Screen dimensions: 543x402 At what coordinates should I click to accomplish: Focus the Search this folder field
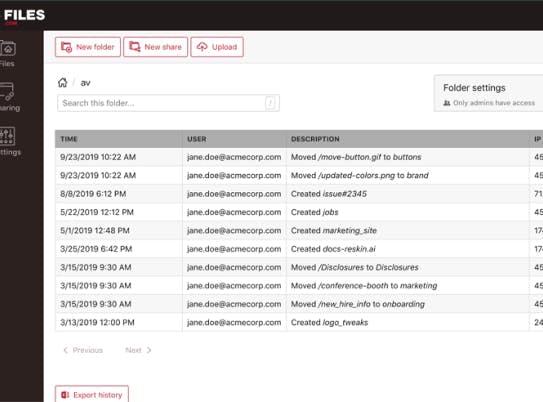168,103
